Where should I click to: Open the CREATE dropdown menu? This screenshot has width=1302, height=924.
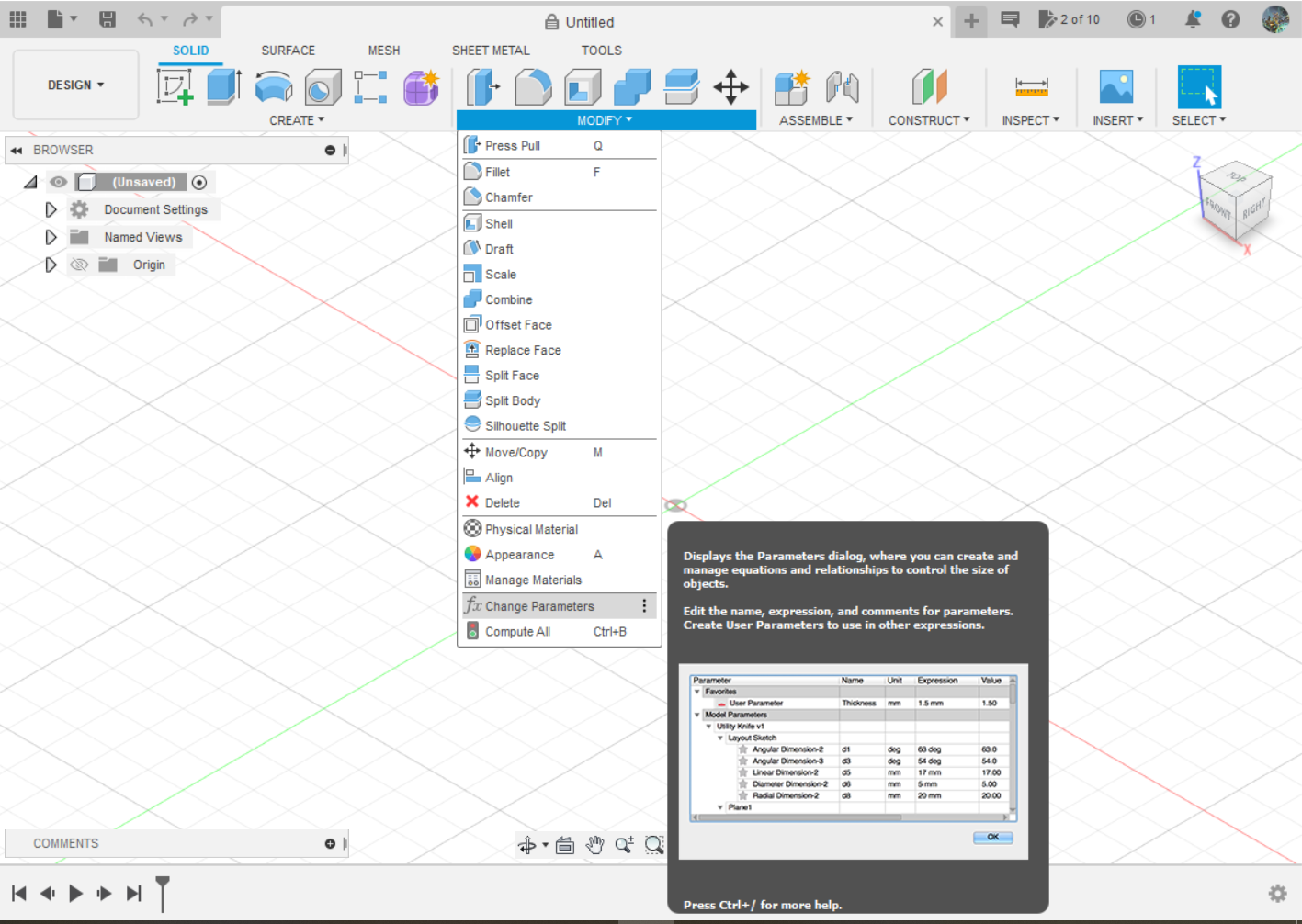pyautogui.click(x=297, y=120)
